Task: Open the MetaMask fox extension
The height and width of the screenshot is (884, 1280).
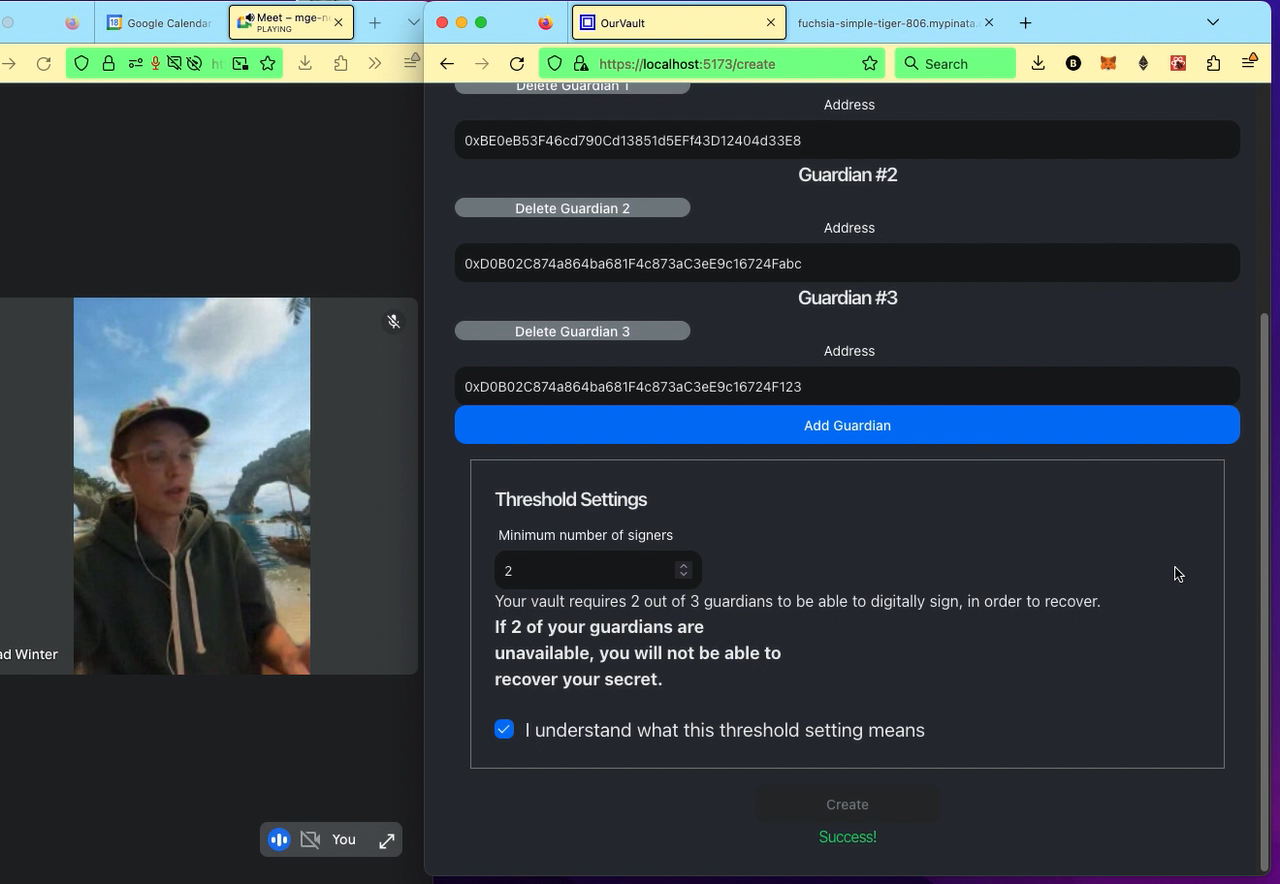Action: tap(1108, 63)
